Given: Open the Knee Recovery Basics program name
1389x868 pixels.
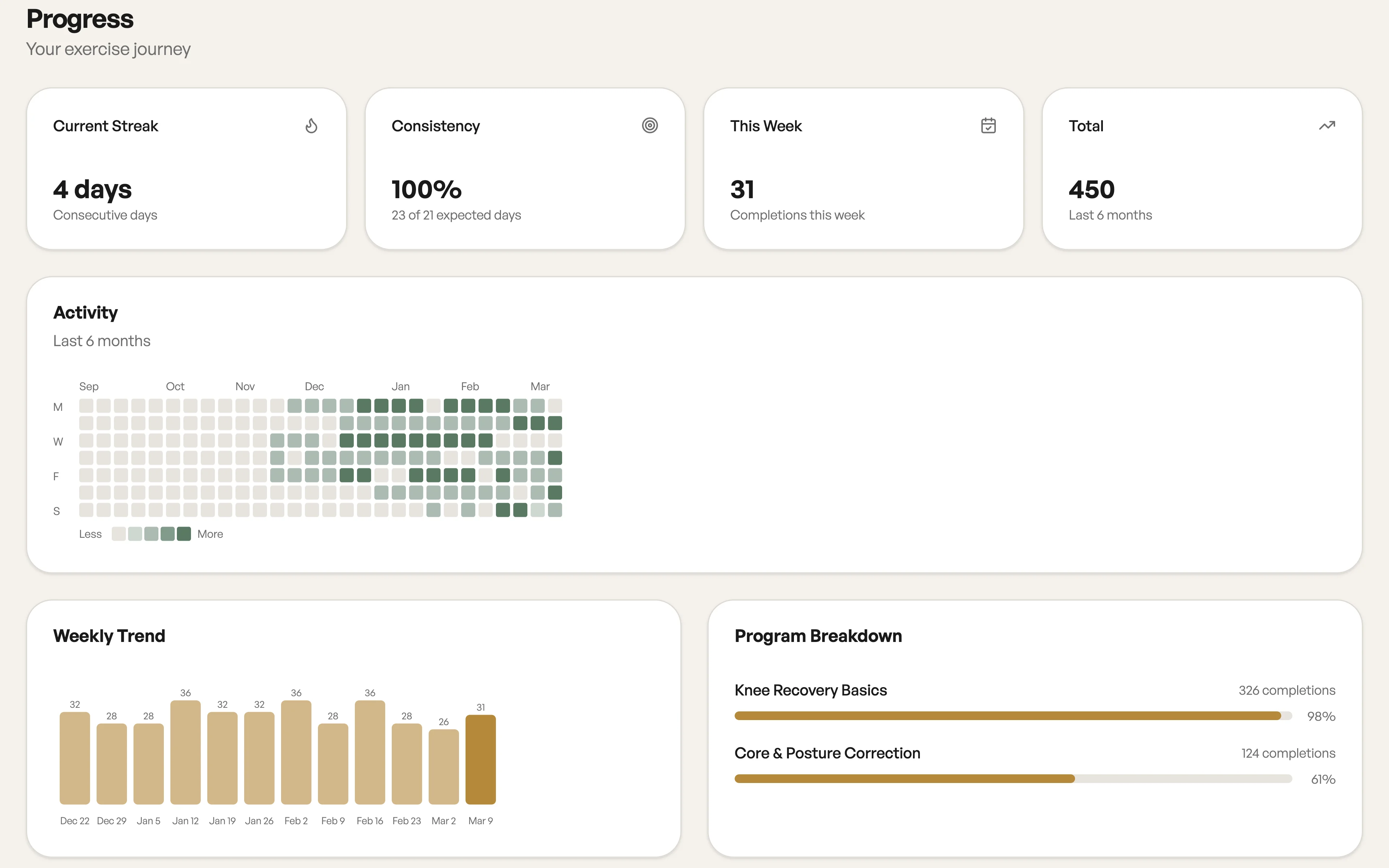Looking at the screenshot, I should [x=811, y=690].
